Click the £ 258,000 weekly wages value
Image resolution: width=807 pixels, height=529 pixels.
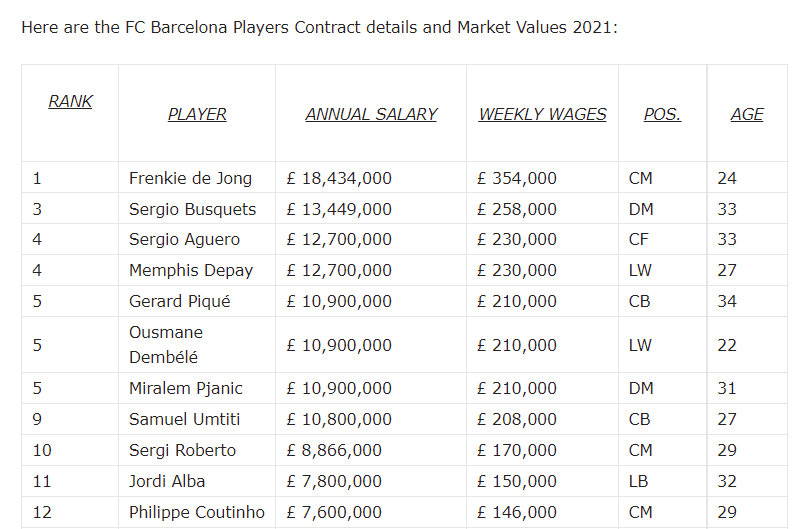pyautogui.click(x=517, y=209)
